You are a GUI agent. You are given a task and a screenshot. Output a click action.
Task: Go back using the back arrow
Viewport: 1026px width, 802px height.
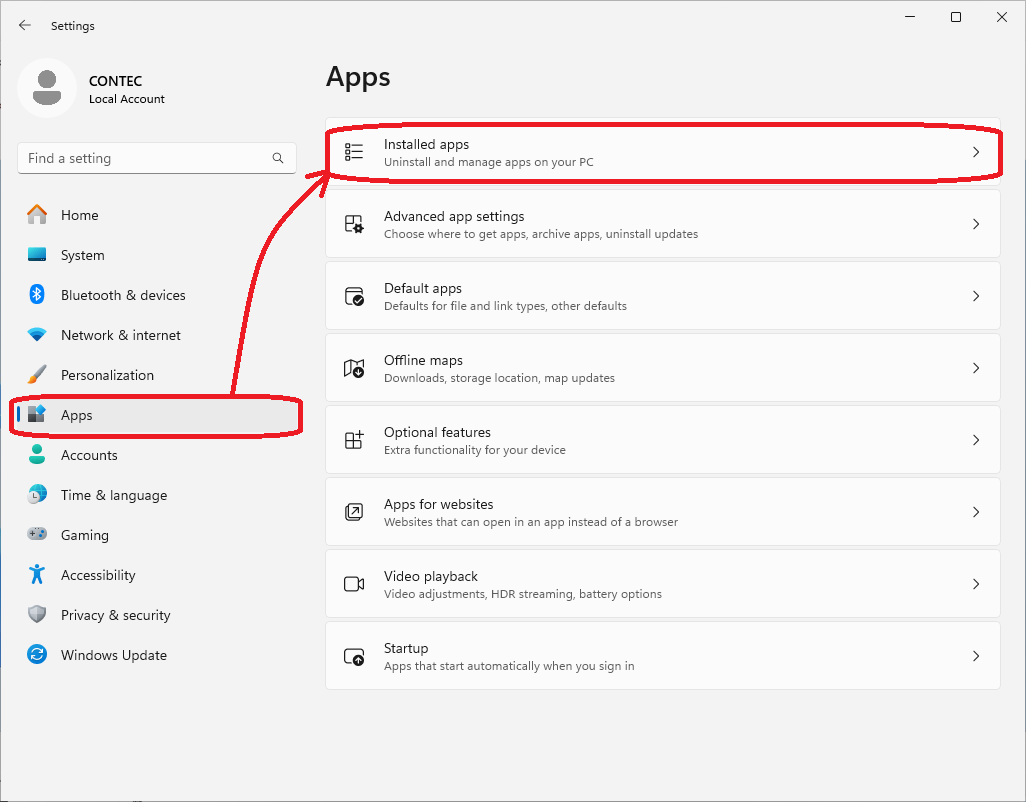point(25,25)
